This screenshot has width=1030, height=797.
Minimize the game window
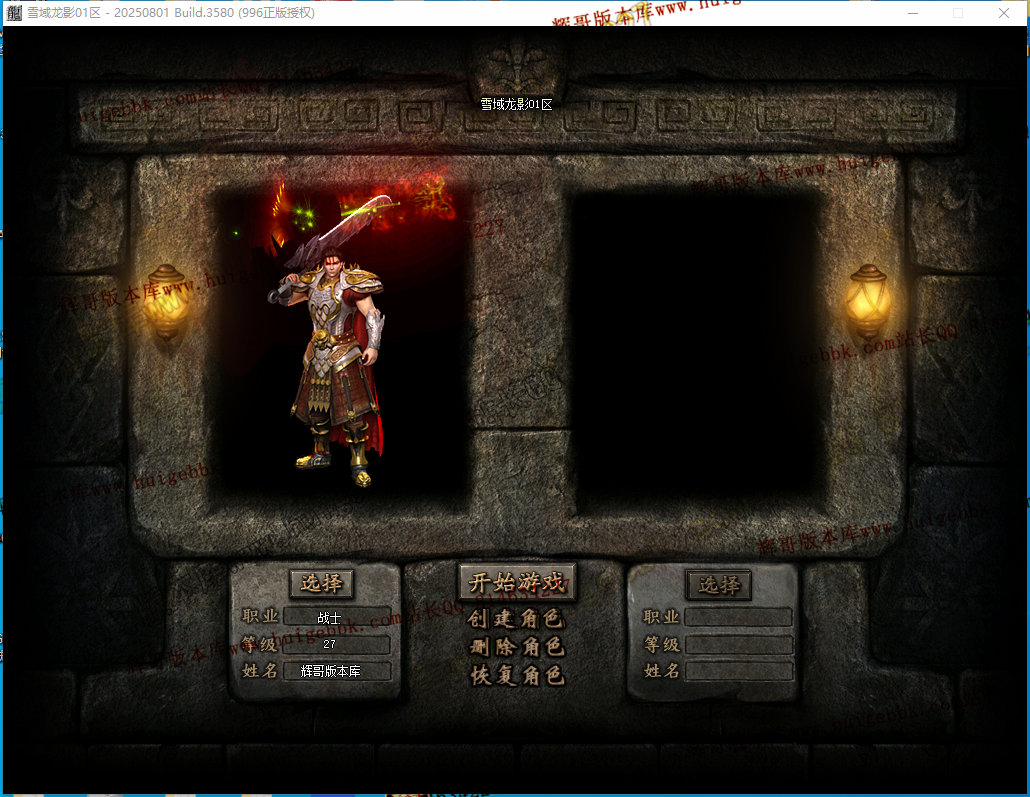tap(913, 13)
